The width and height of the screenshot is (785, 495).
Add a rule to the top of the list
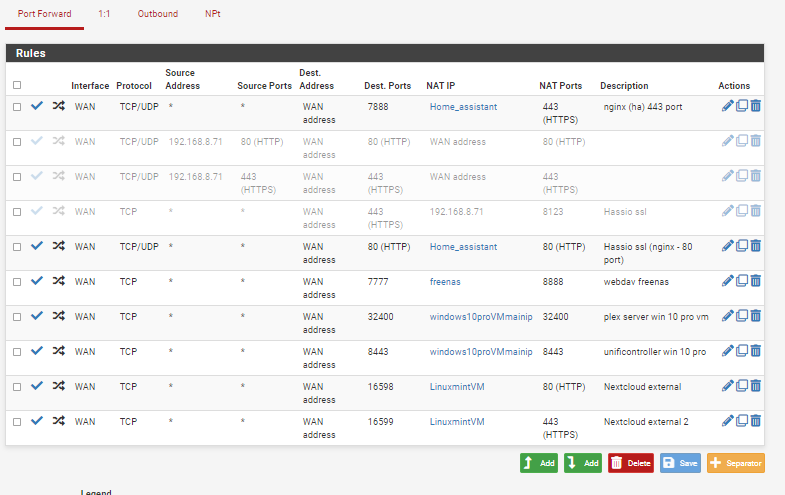(x=539, y=463)
